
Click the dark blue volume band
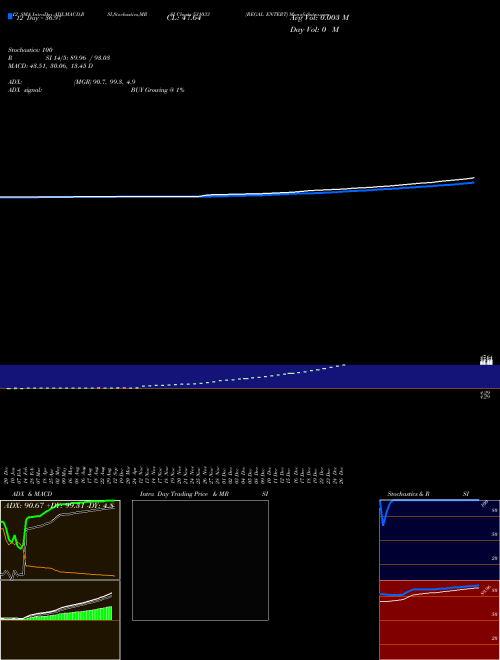tap(250, 376)
